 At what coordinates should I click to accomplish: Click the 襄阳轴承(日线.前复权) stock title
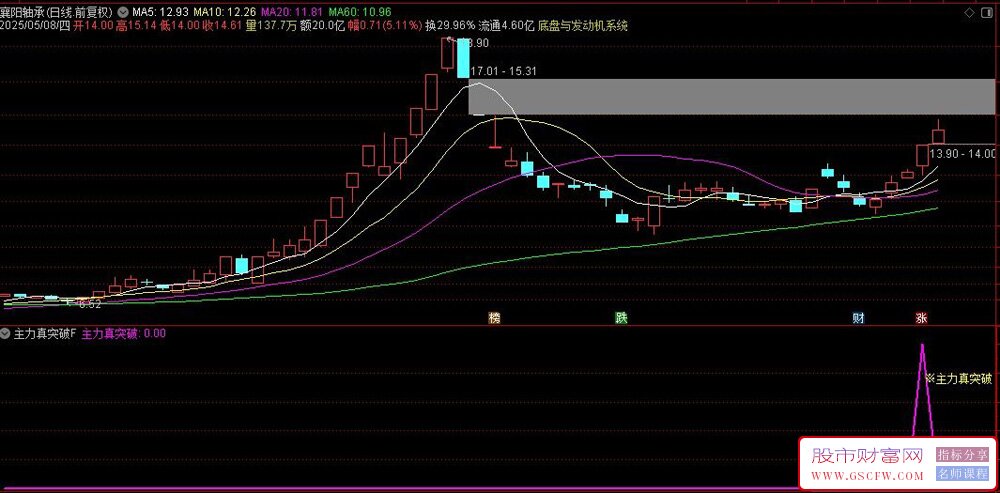[57, 13]
